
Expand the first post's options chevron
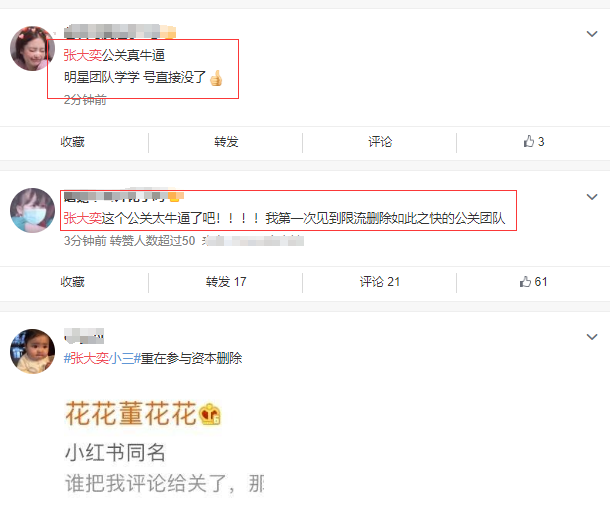click(x=592, y=34)
